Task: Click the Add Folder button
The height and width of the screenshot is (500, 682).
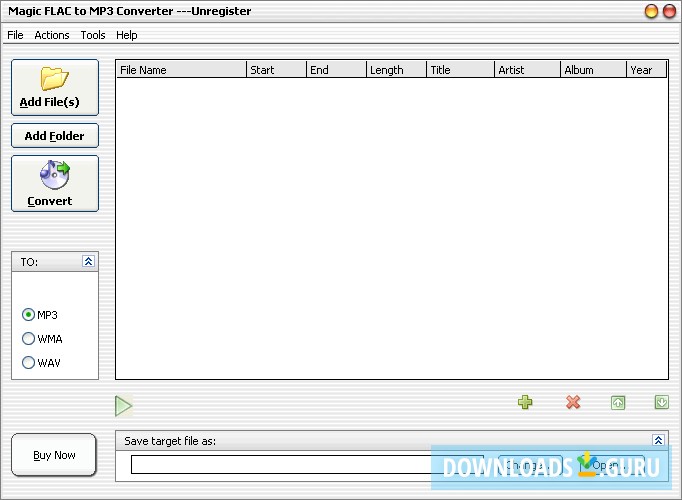Action: tap(55, 136)
